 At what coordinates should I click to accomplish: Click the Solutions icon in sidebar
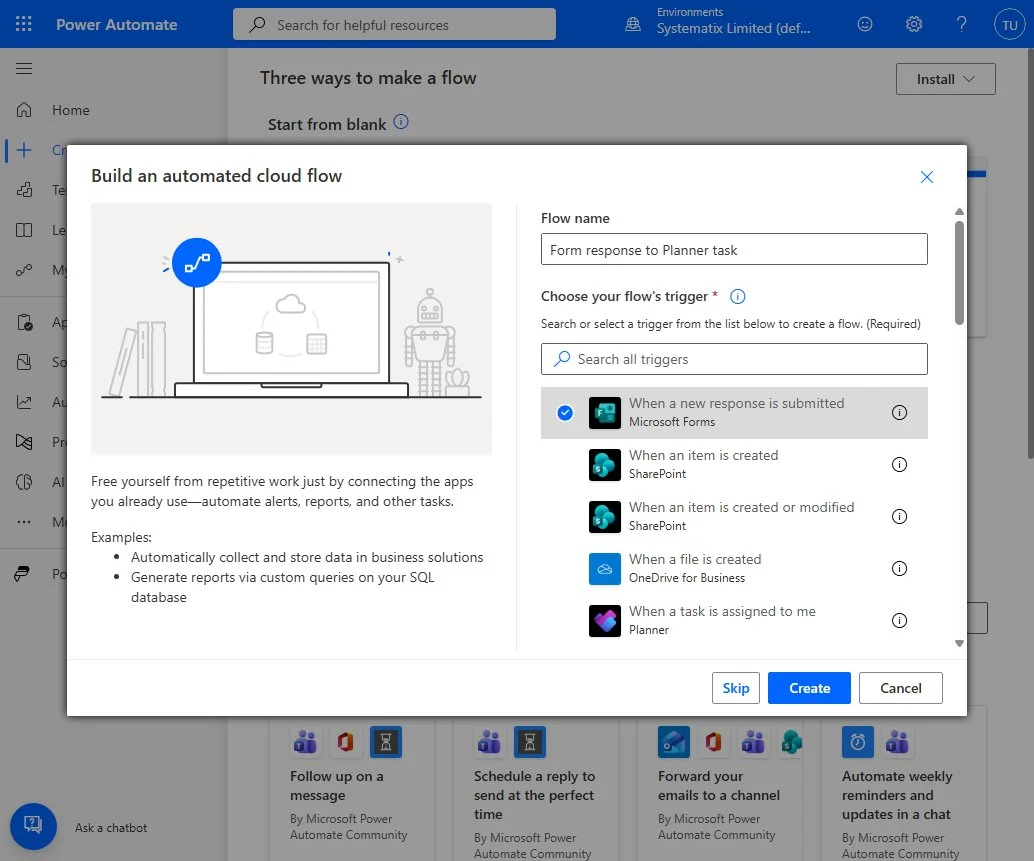click(x=24, y=362)
